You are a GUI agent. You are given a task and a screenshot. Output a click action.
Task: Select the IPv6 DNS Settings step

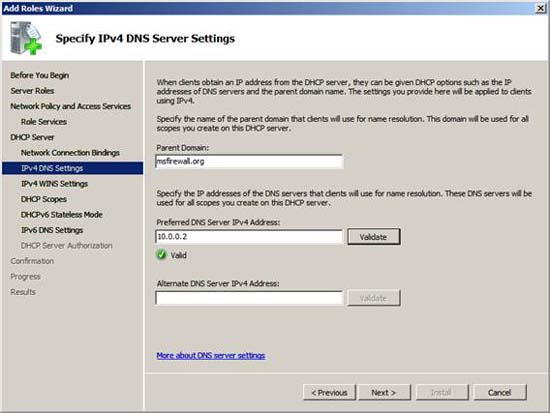tap(52, 230)
